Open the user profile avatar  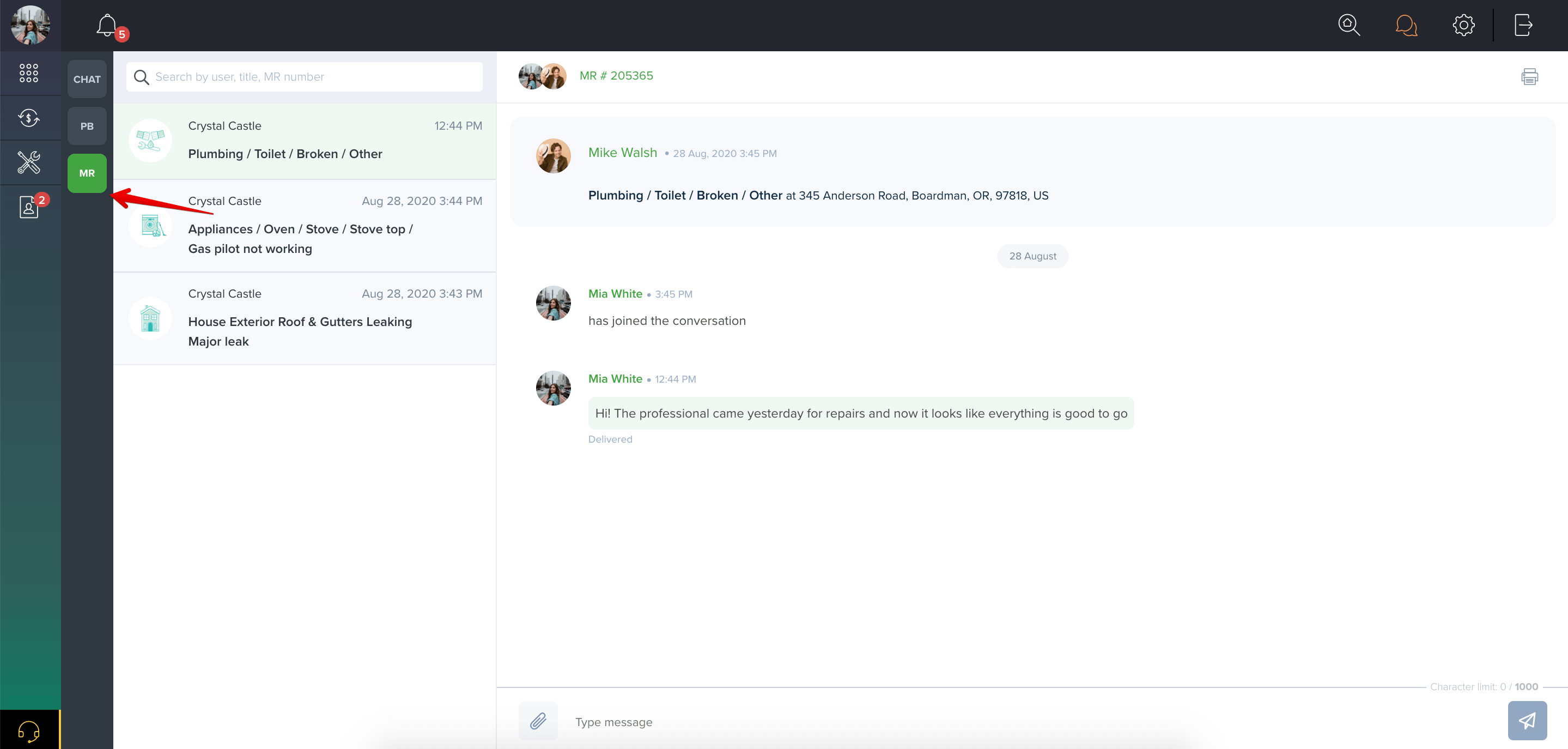point(30,25)
